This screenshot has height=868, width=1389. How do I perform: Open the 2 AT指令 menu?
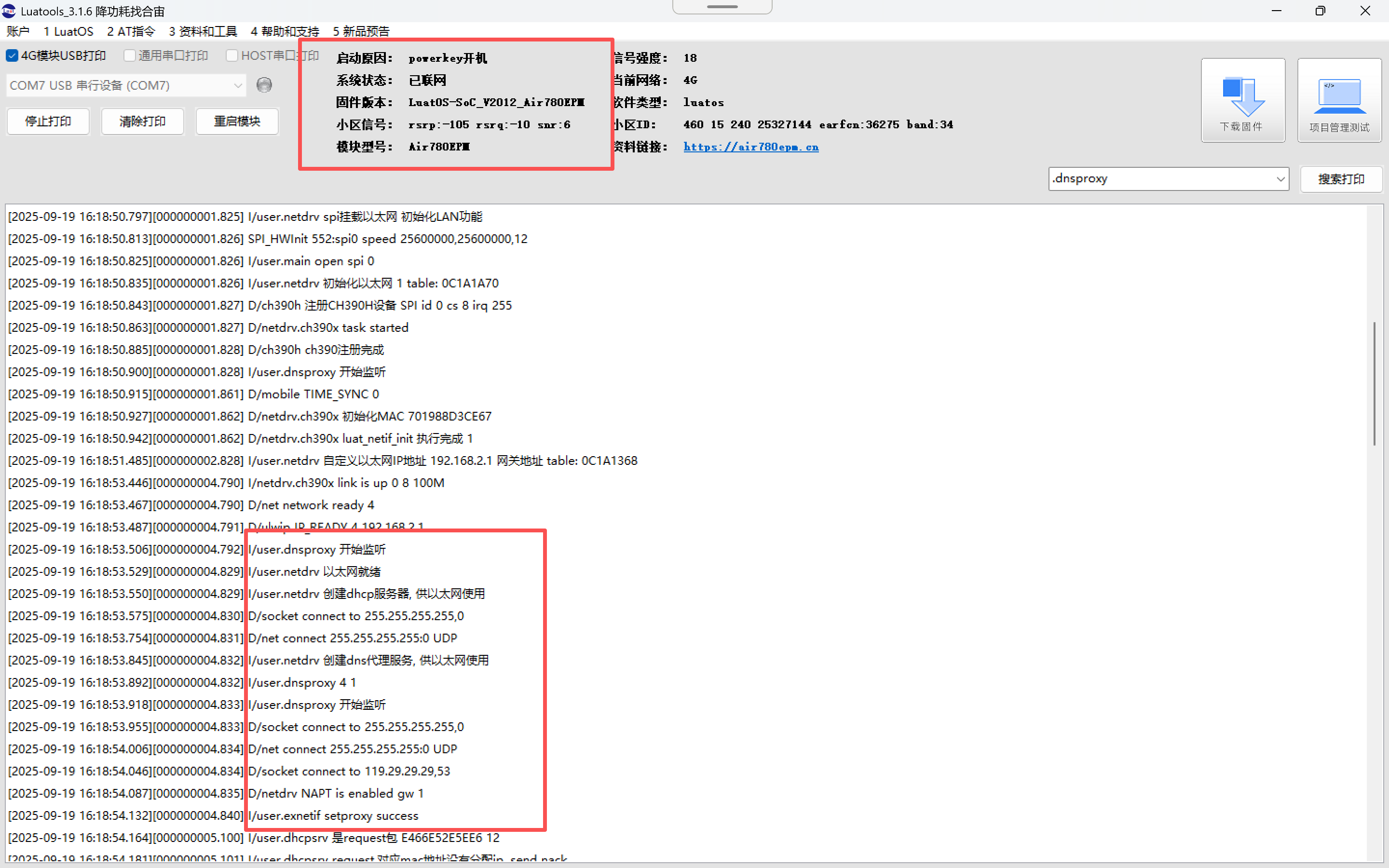(x=131, y=31)
